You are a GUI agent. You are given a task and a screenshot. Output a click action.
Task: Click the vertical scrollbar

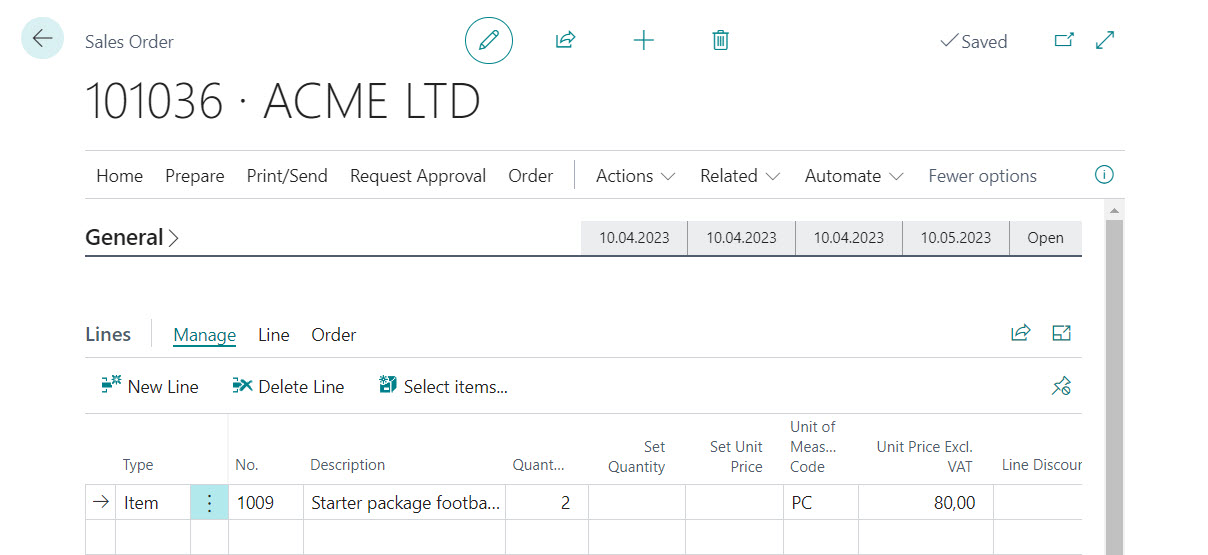pos(1114,385)
